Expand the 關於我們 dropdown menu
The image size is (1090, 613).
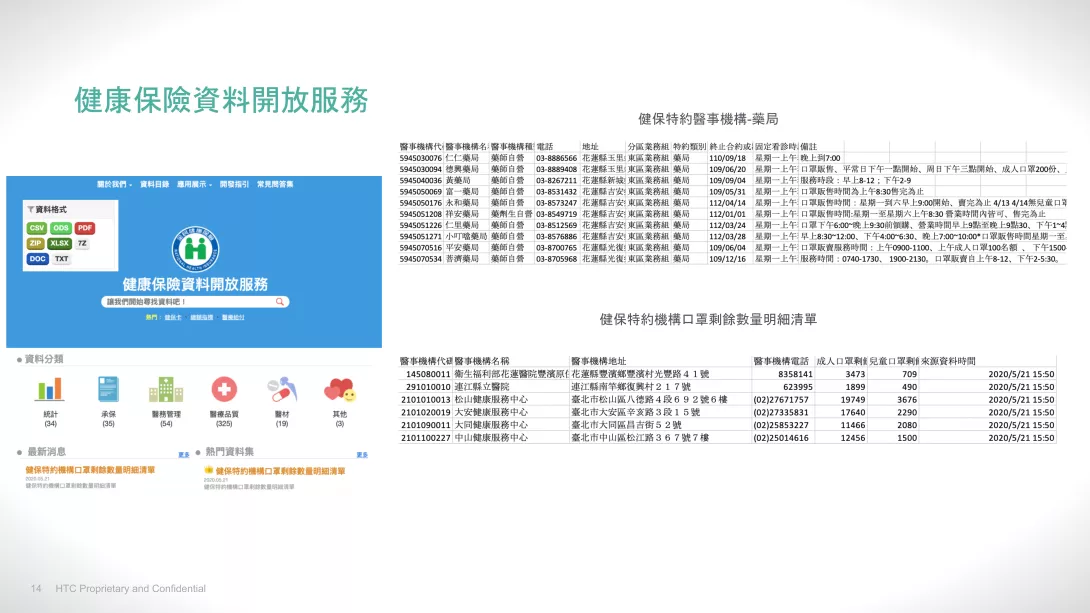pos(114,184)
